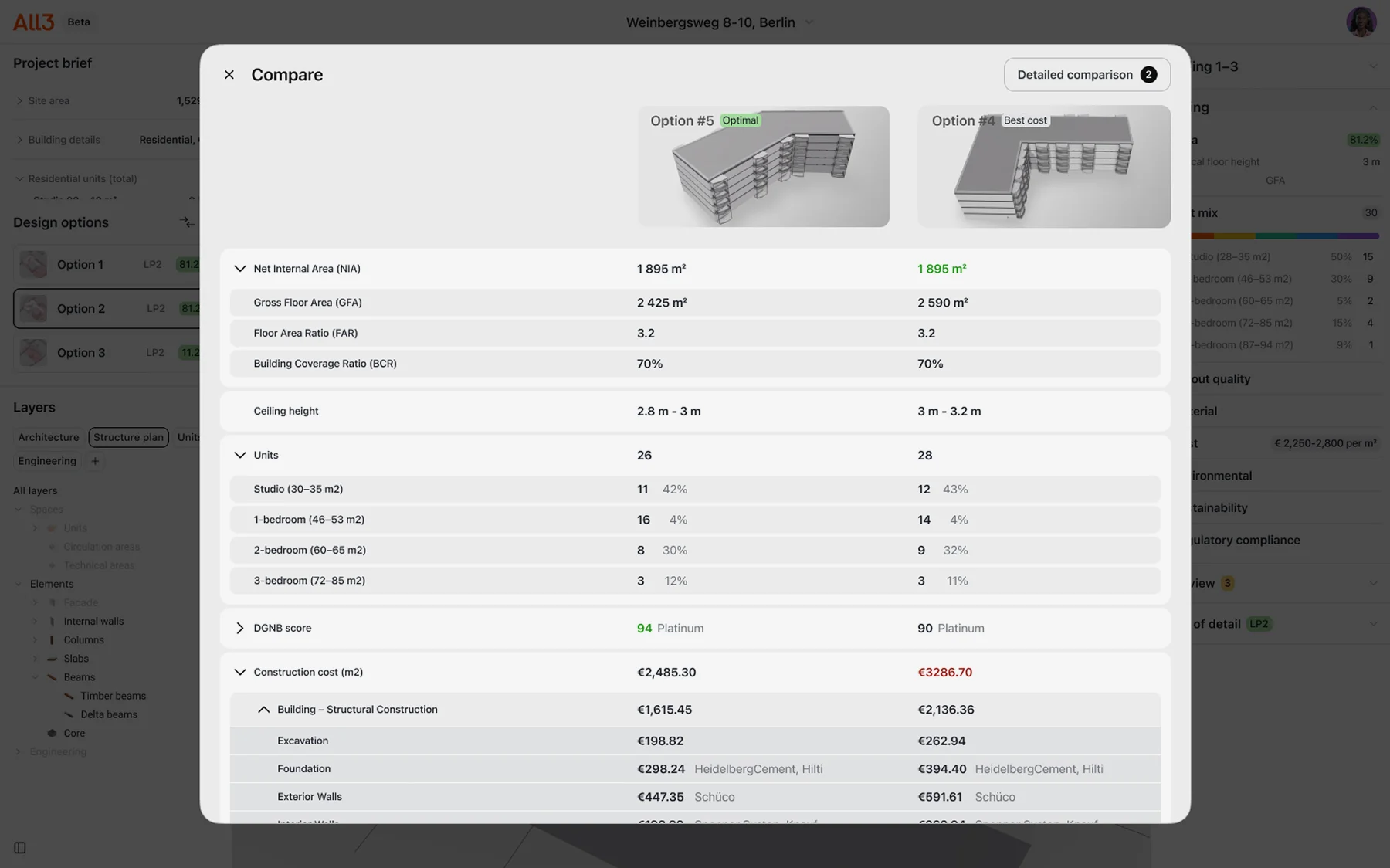Select the Timber beams layer icon
Image resolution: width=1390 pixels, height=868 pixels.
pyautogui.click(x=69, y=696)
